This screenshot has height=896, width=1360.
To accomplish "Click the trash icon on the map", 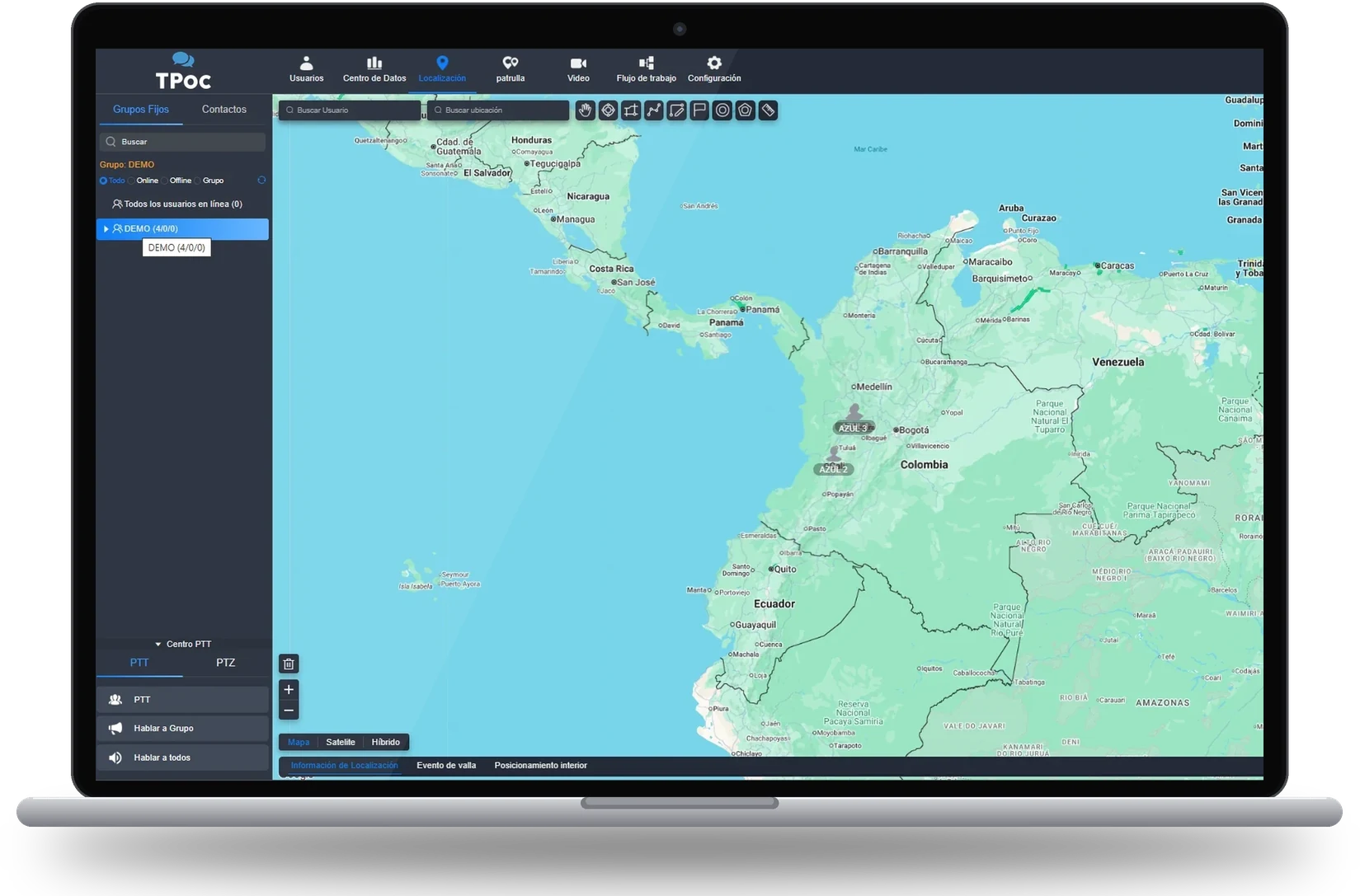I will click(x=289, y=664).
